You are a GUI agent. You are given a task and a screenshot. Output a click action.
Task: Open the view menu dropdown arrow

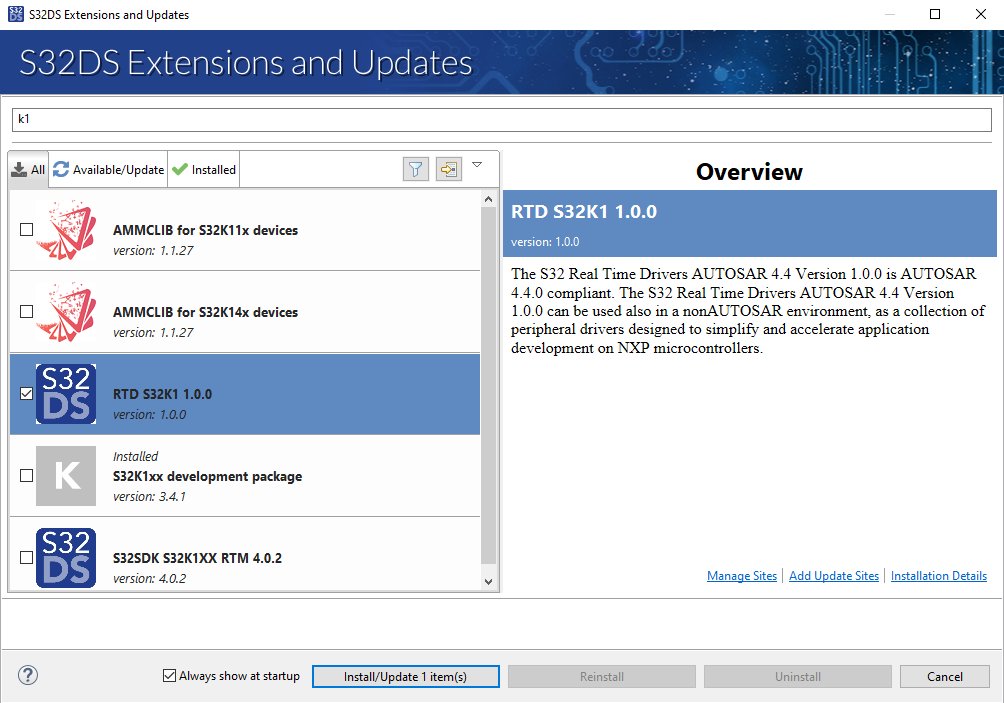pyautogui.click(x=477, y=165)
